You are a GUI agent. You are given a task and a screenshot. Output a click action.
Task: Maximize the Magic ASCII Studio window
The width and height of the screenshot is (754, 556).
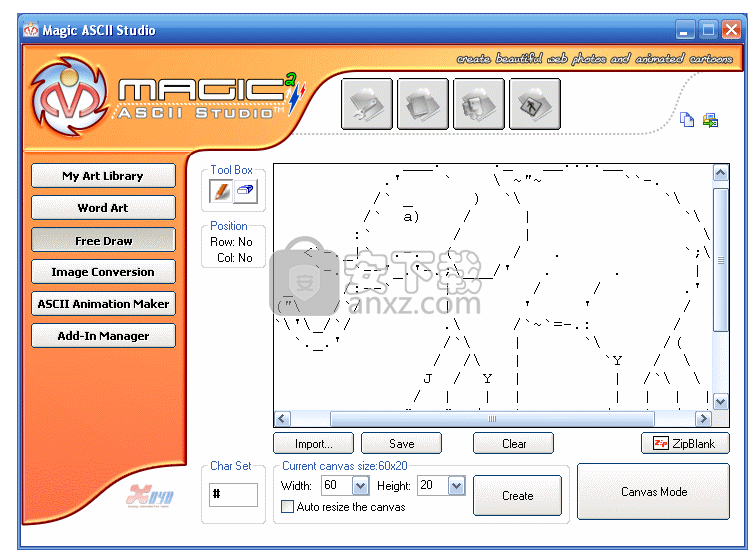[708, 30]
